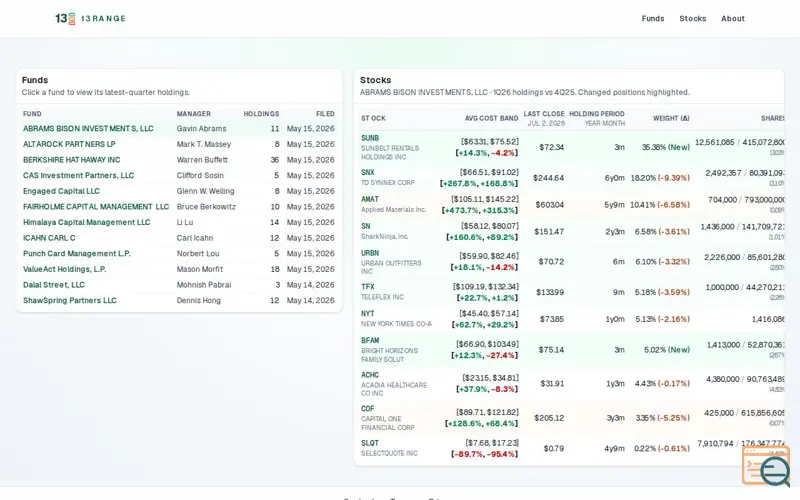Open ValueAct Holdings, L.P. fund
Image resolution: width=800 pixels, height=500 pixels.
(64, 269)
